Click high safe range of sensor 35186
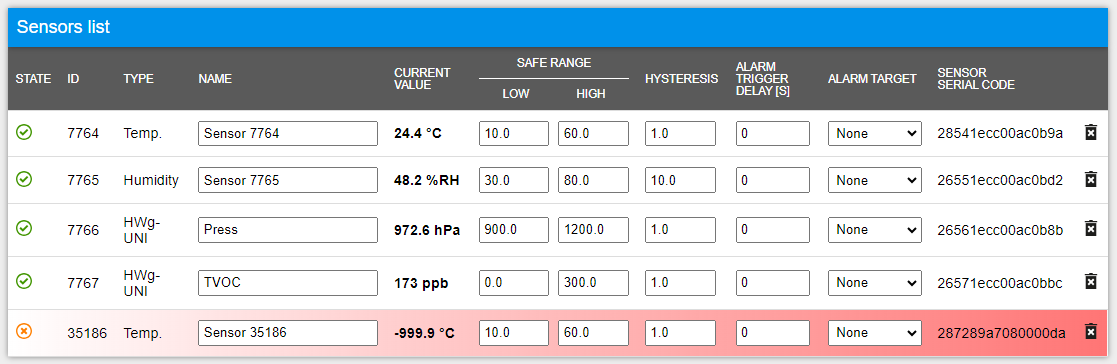The height and width of the screenshot is (364, 1117). 593,333
